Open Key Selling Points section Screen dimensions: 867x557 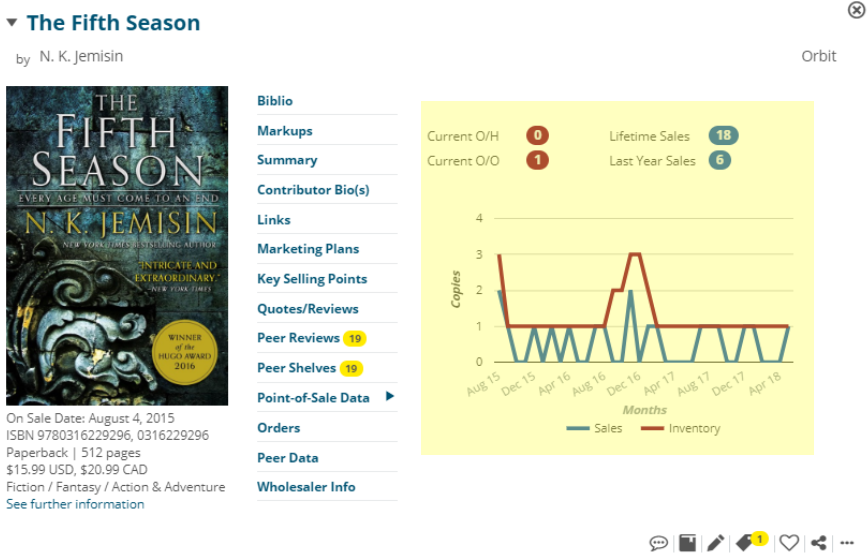[x=312, y=279]
